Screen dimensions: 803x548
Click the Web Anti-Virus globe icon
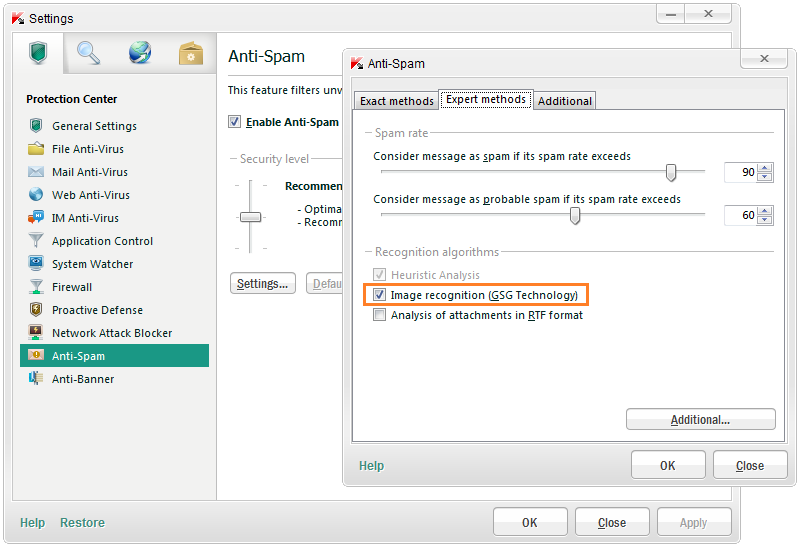click(36, 195)
